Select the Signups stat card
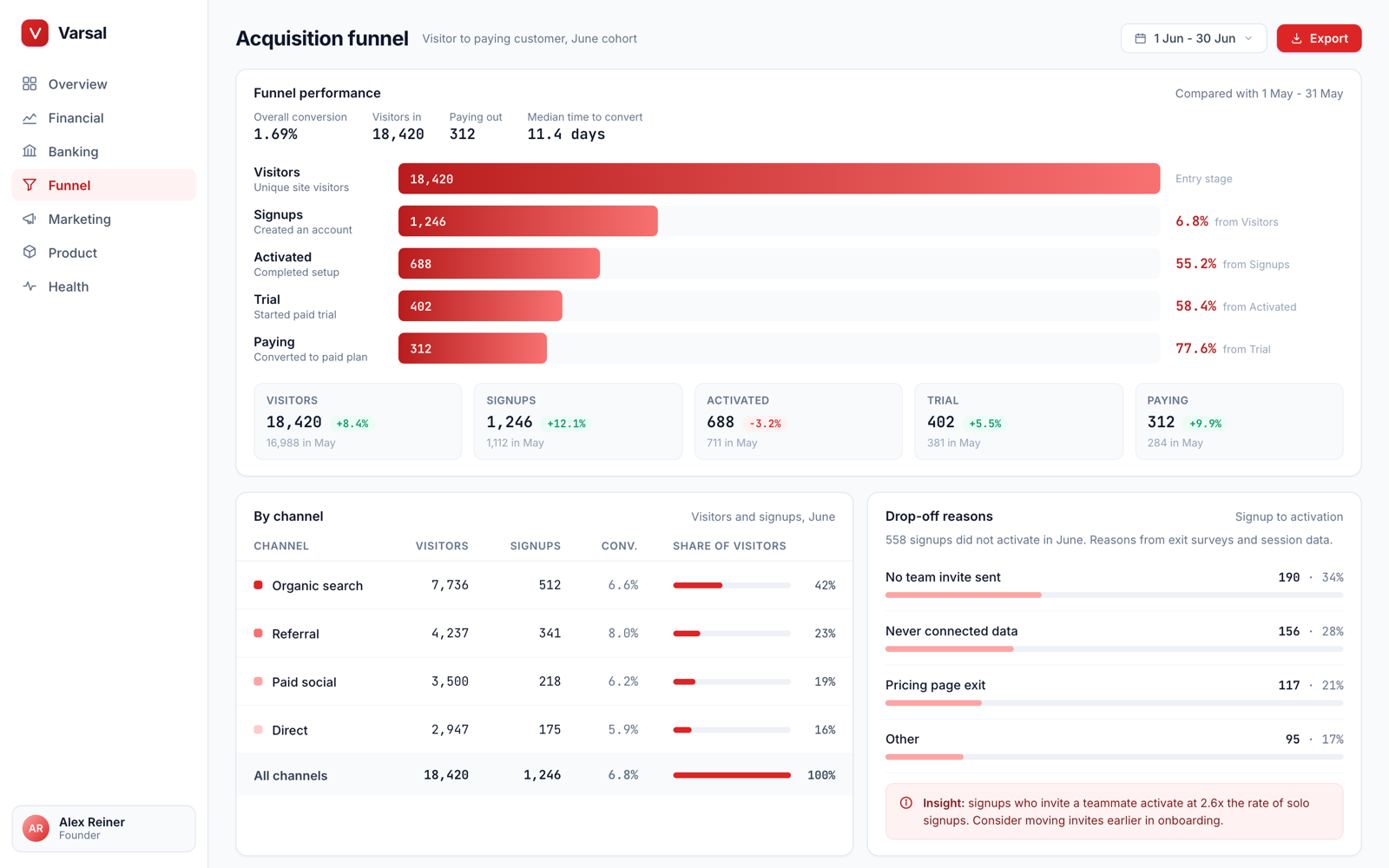 pyautogui.click(x=578, y=422)
